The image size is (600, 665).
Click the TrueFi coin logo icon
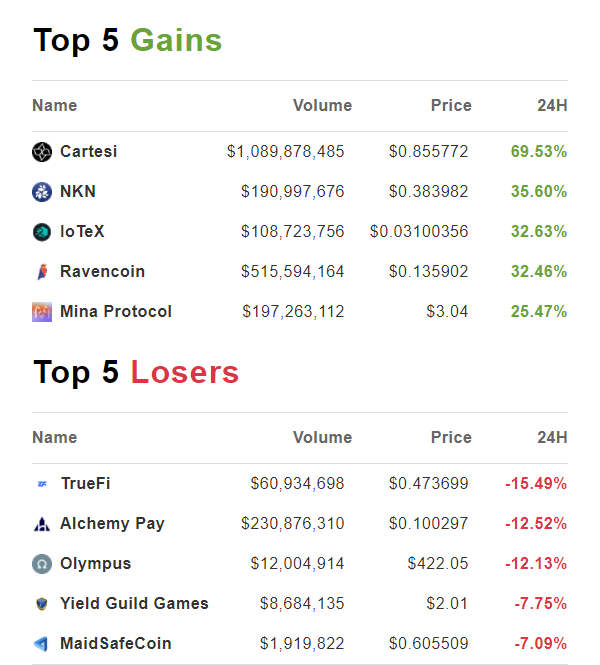tap(41, 484)
